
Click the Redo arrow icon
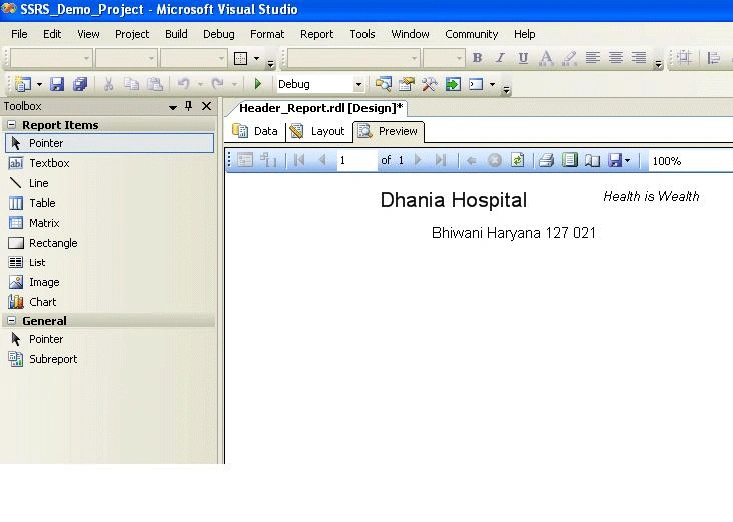click(x=217, y=84)
